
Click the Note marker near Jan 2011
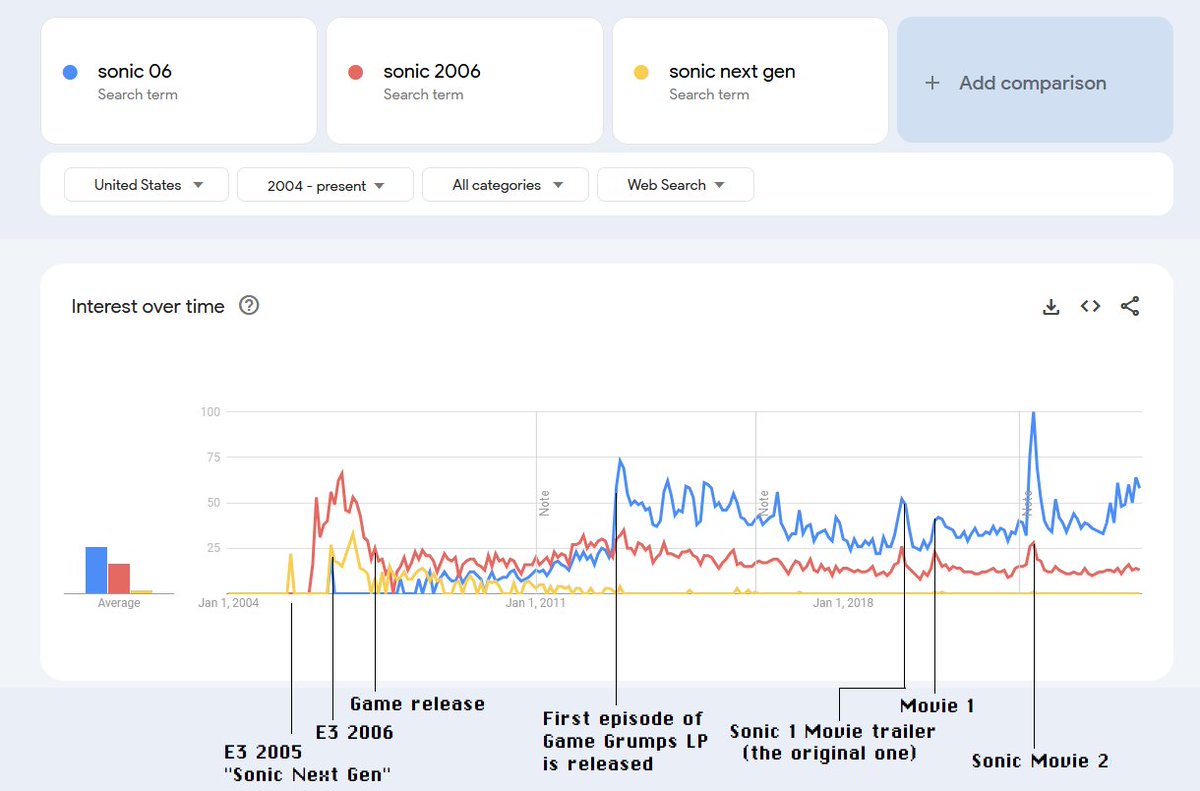point(545,502)
